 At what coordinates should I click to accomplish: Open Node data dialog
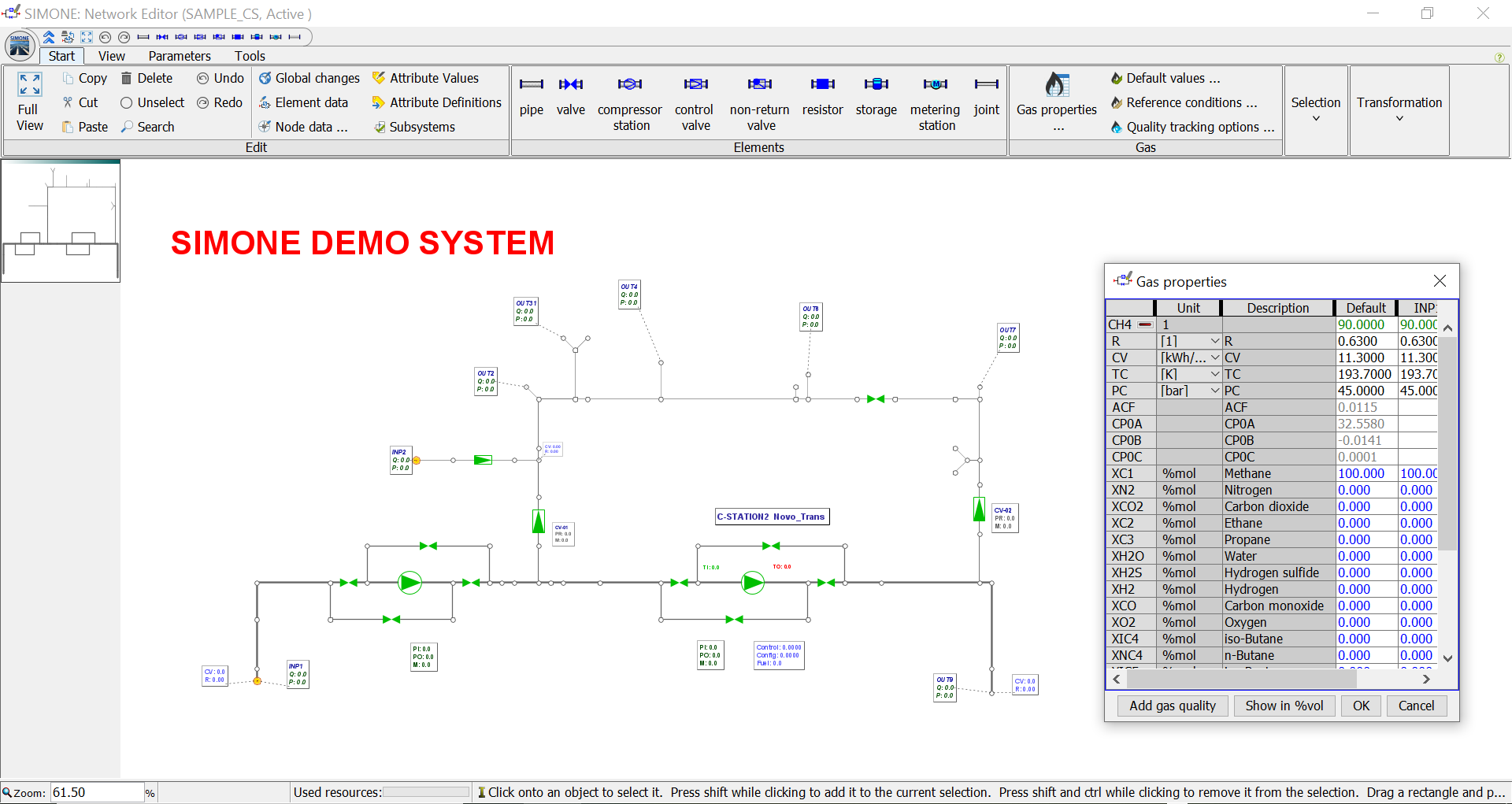tap(303, 127)
